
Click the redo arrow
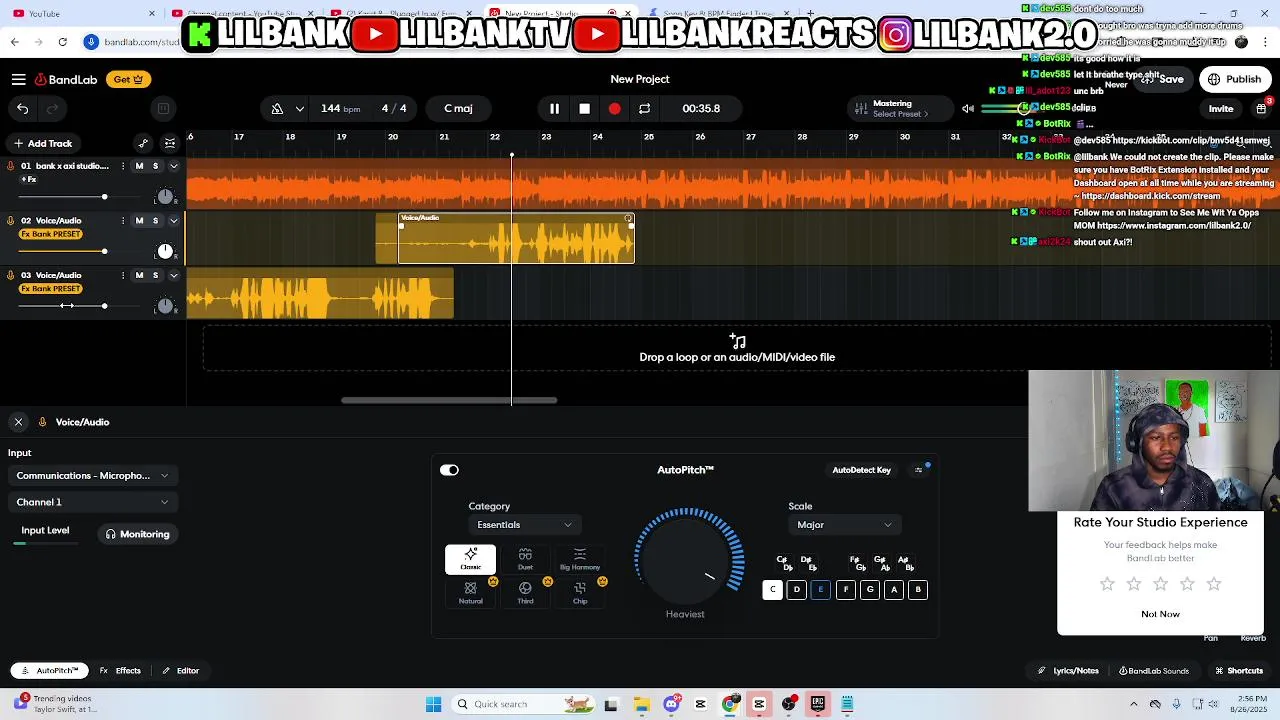(52, 108)
